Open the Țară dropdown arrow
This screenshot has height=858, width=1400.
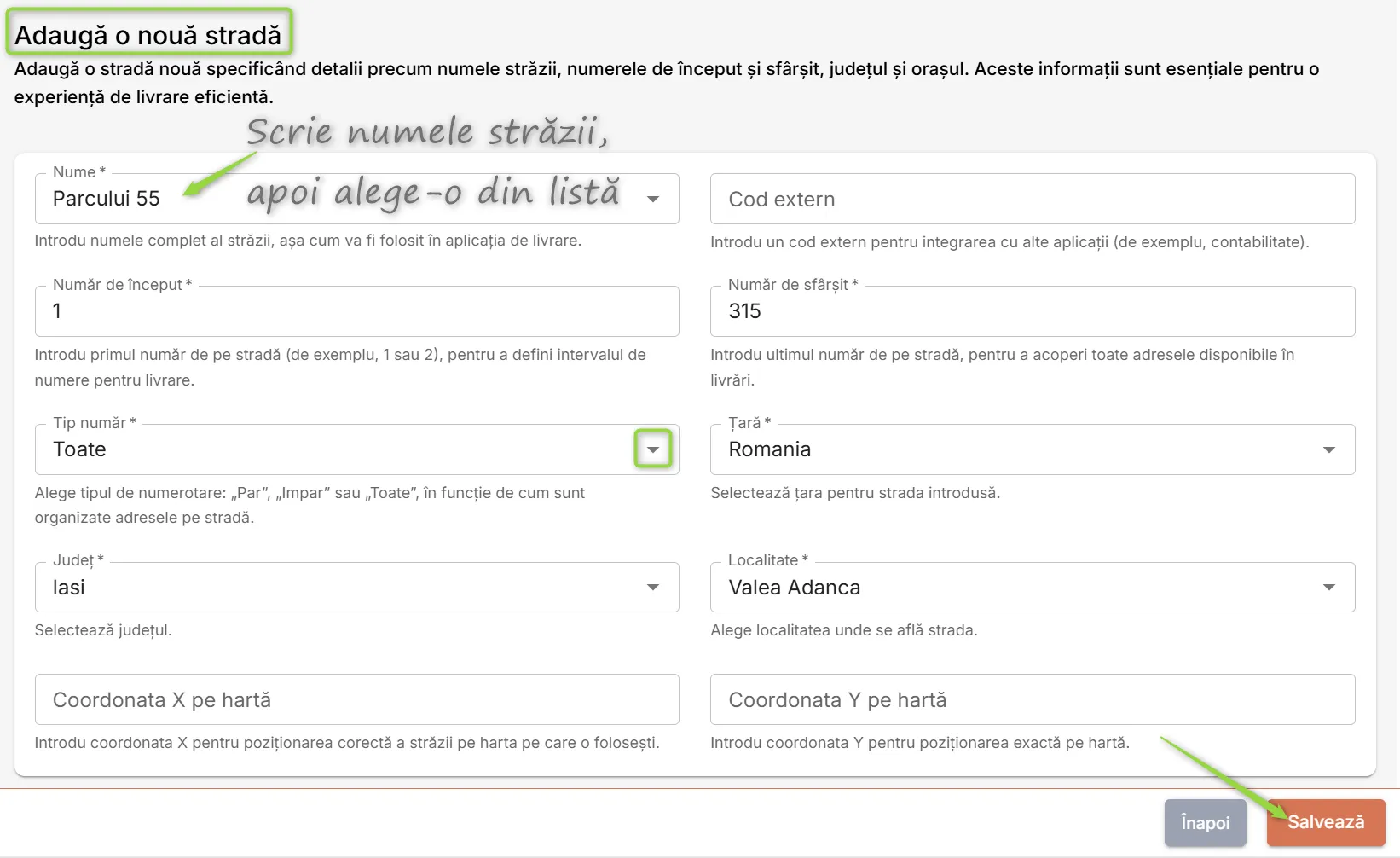[1328, 449]
